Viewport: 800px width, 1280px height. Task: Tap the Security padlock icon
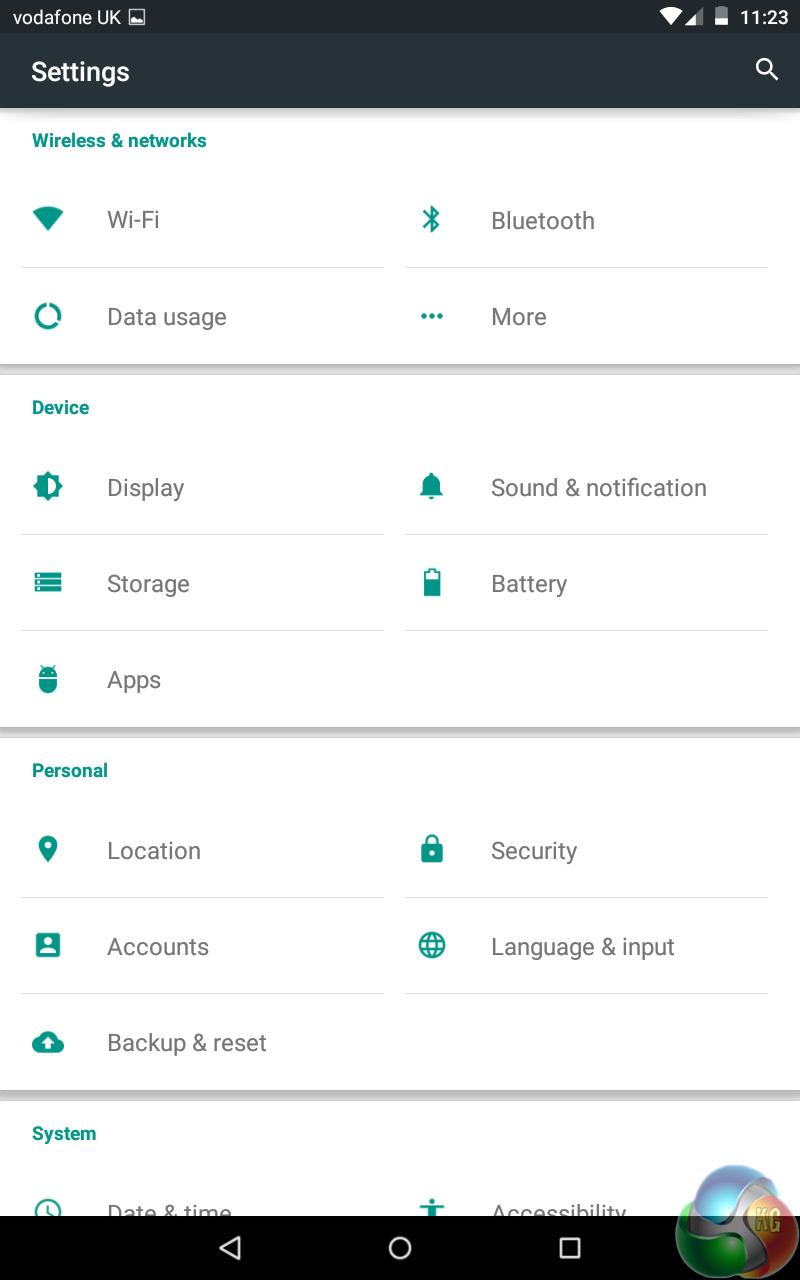click(x=431, y=850)
